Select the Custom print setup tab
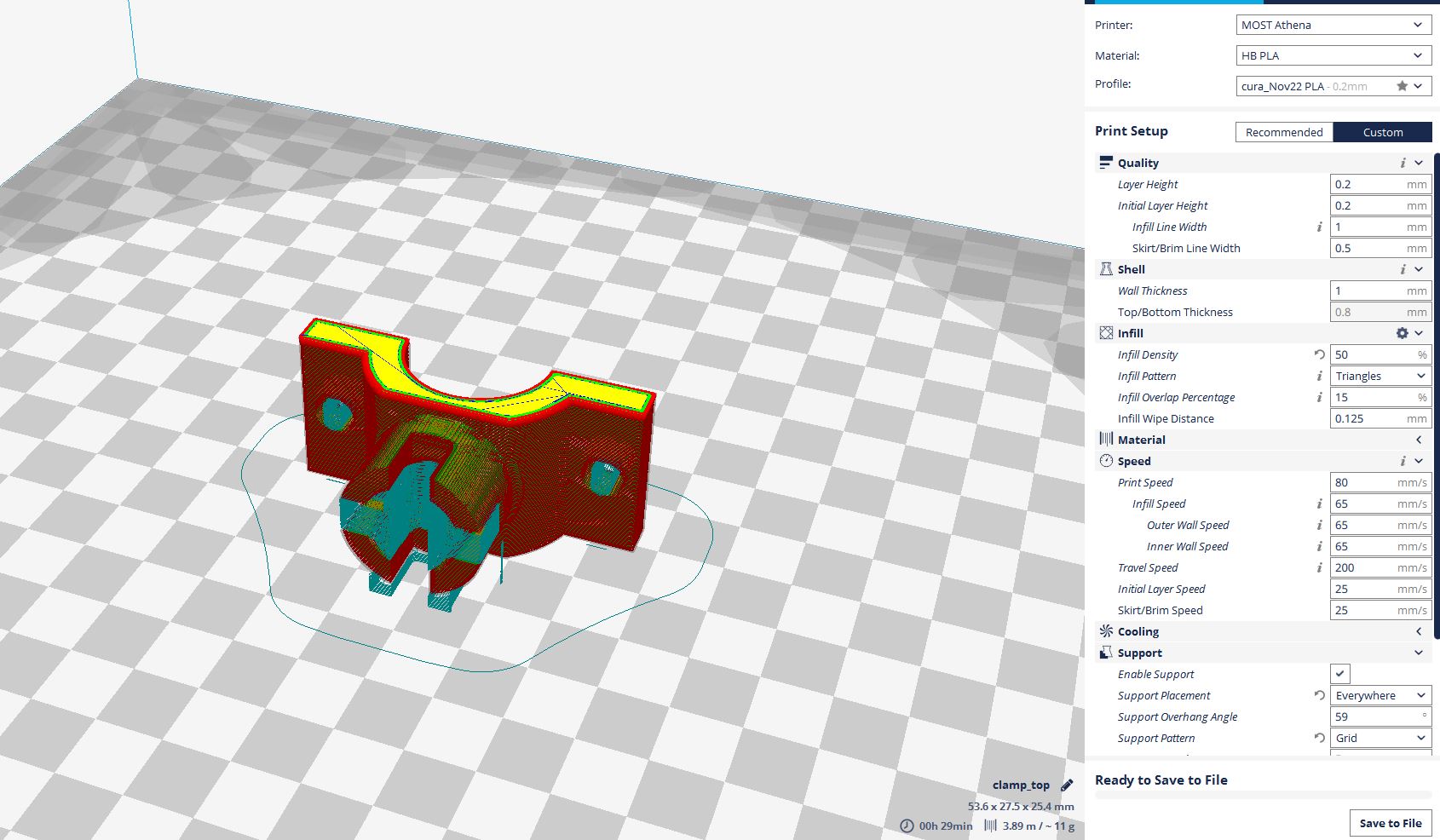1440x840 pixels. pyautogui.click(x=1382, y=132)
